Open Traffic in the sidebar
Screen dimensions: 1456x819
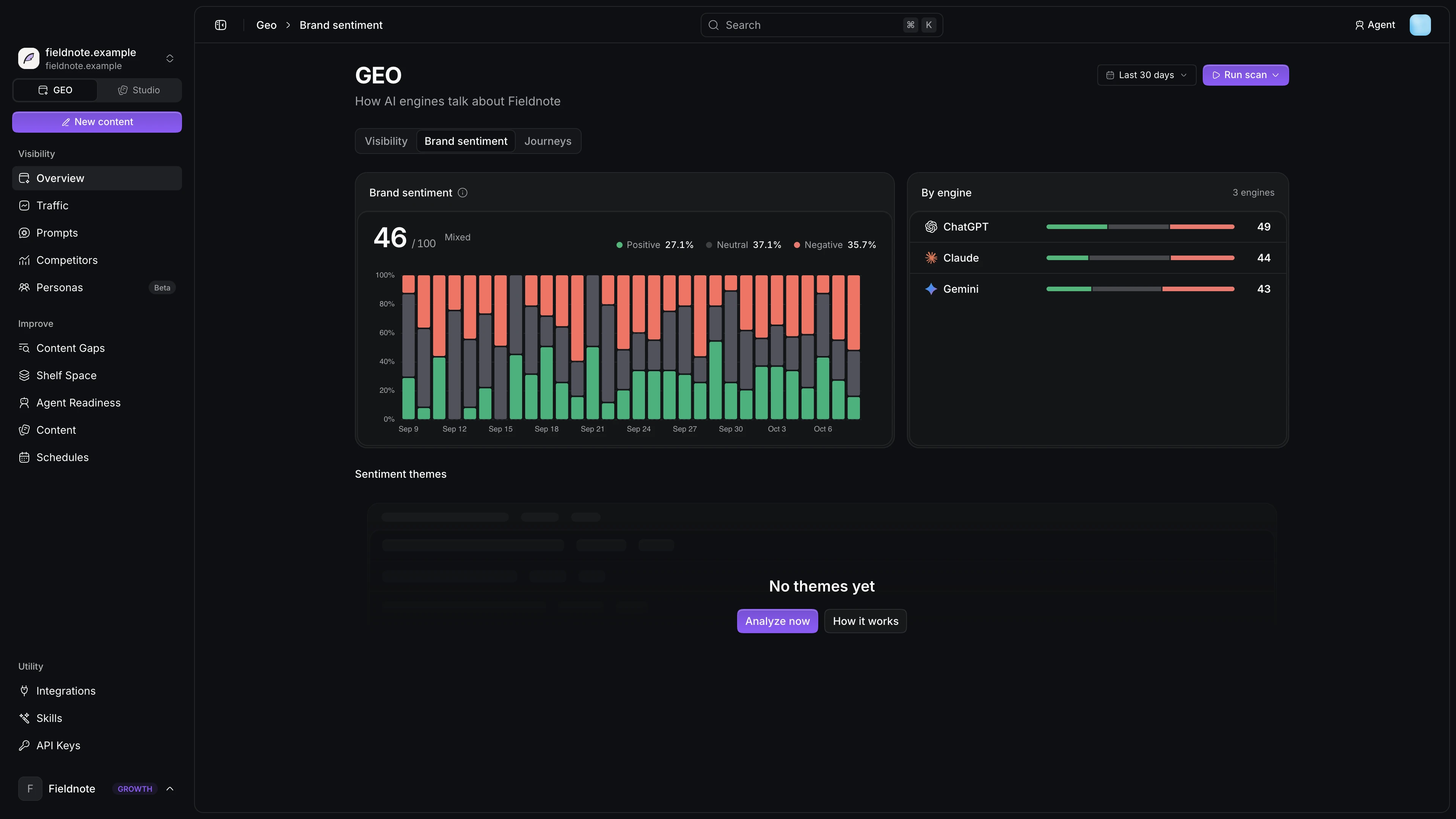(x=97, y=206)
